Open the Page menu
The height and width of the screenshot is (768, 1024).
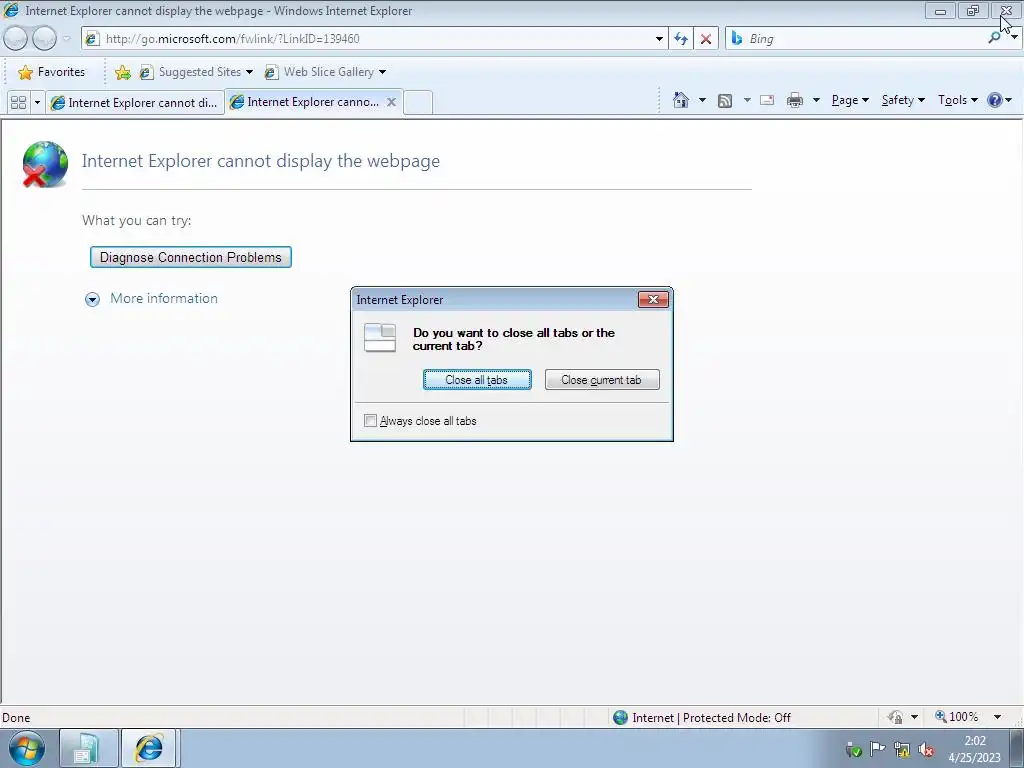click(850, 100)
